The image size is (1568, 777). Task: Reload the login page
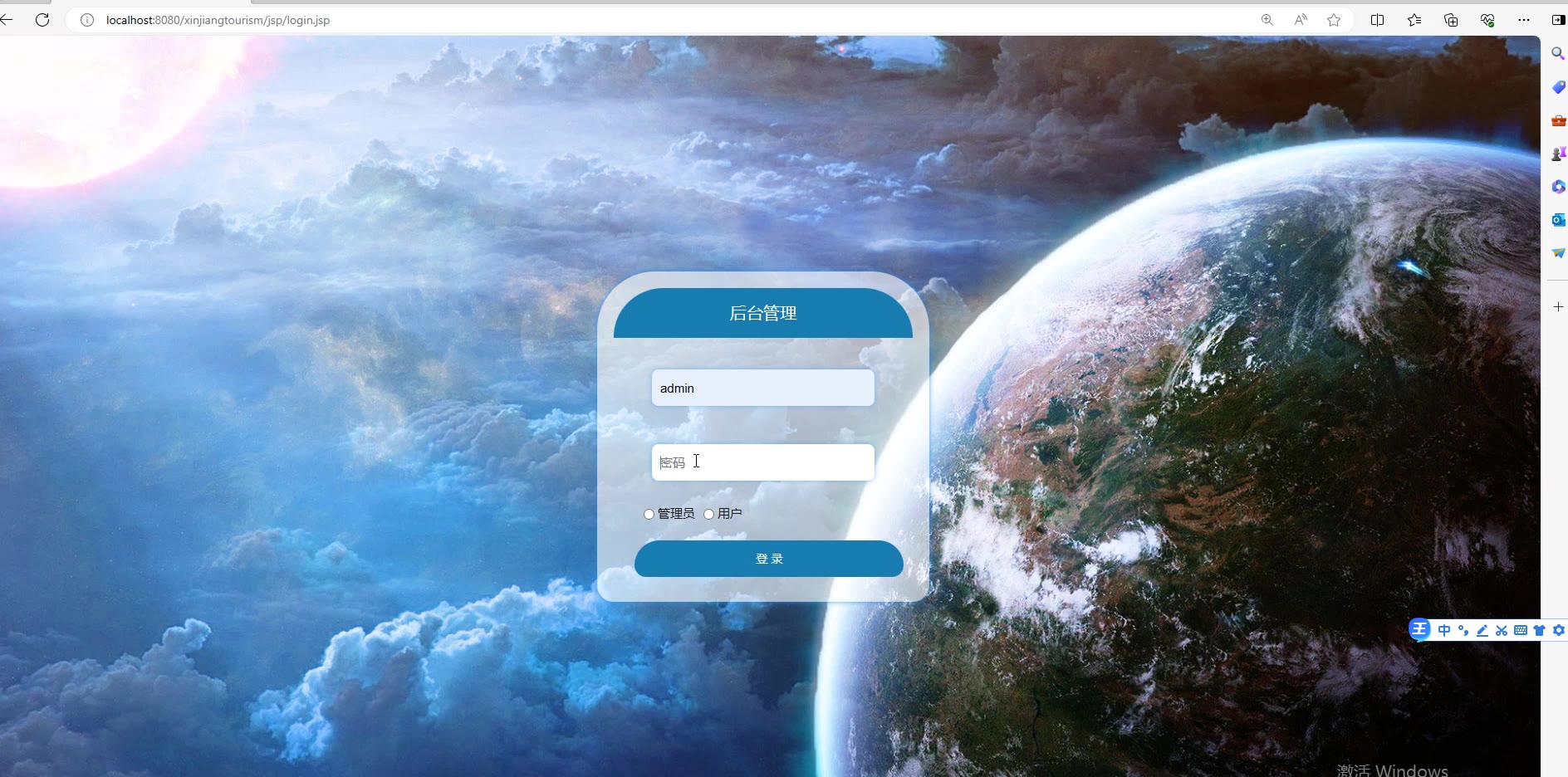point(42,20)
